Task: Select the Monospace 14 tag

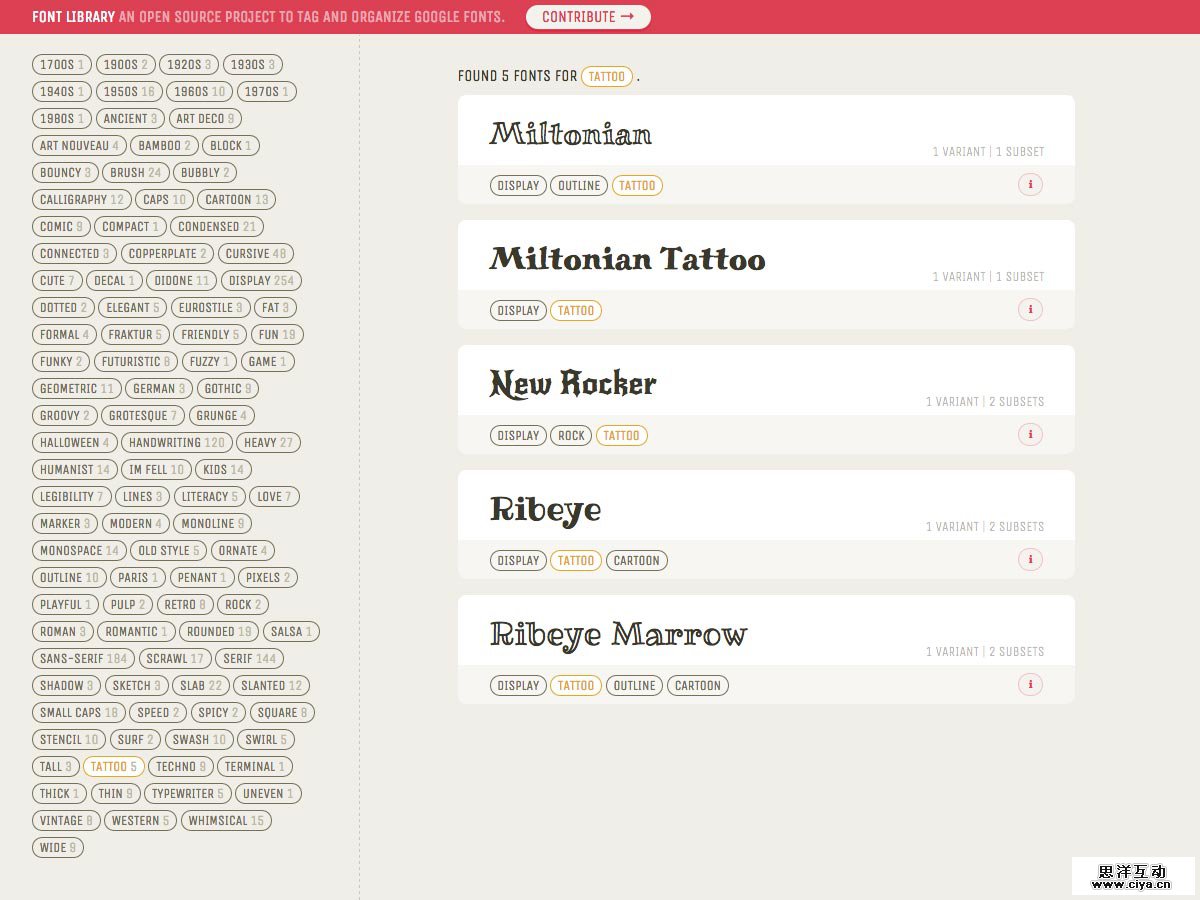Action: (x=79, y=551)
